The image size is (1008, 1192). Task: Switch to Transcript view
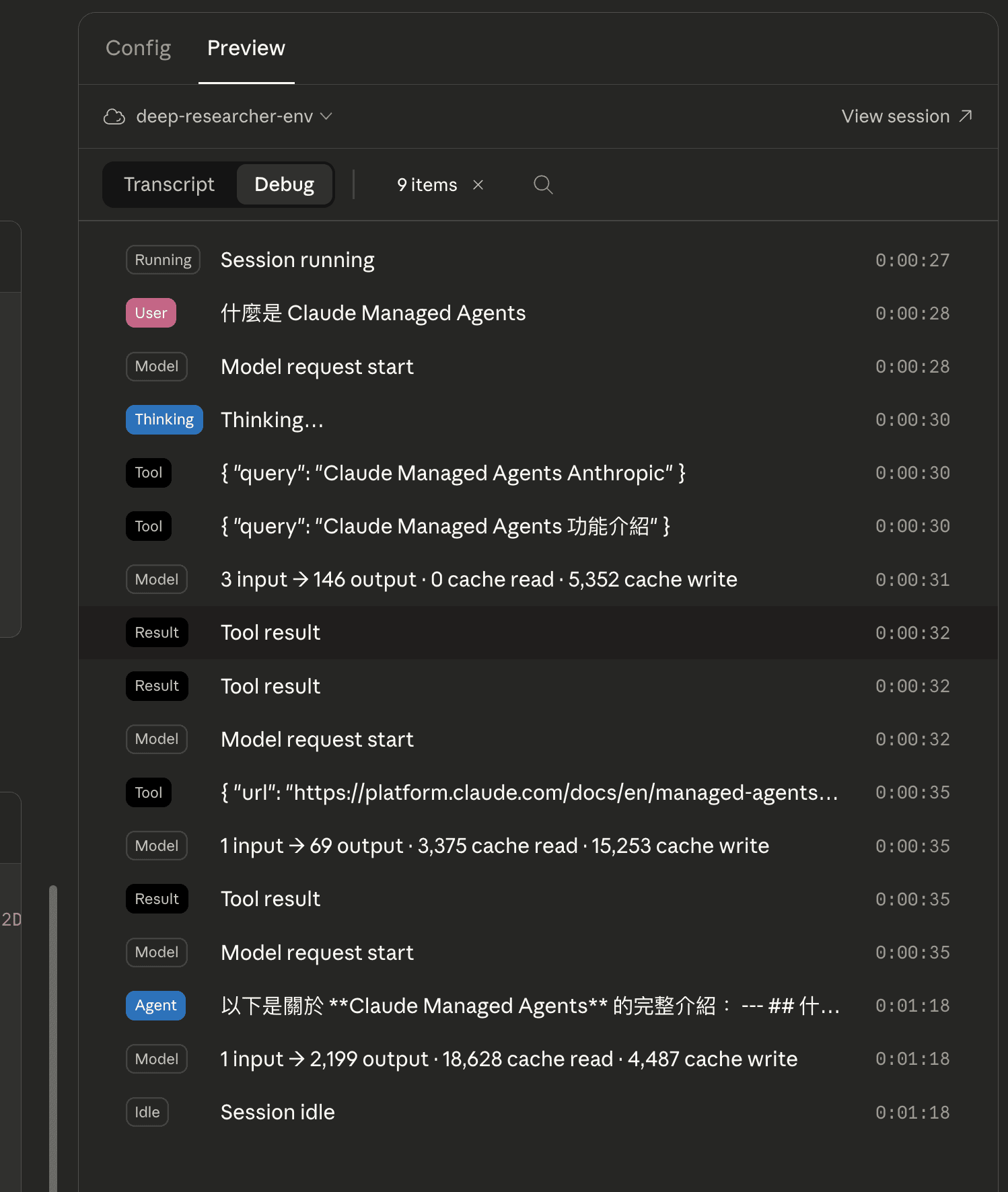click(169, 184)
